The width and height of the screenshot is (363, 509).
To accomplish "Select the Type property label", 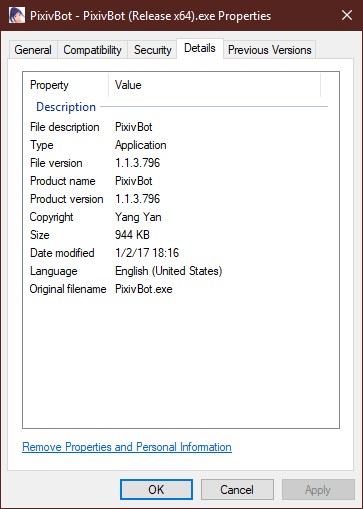I will [x=42, y=145].
